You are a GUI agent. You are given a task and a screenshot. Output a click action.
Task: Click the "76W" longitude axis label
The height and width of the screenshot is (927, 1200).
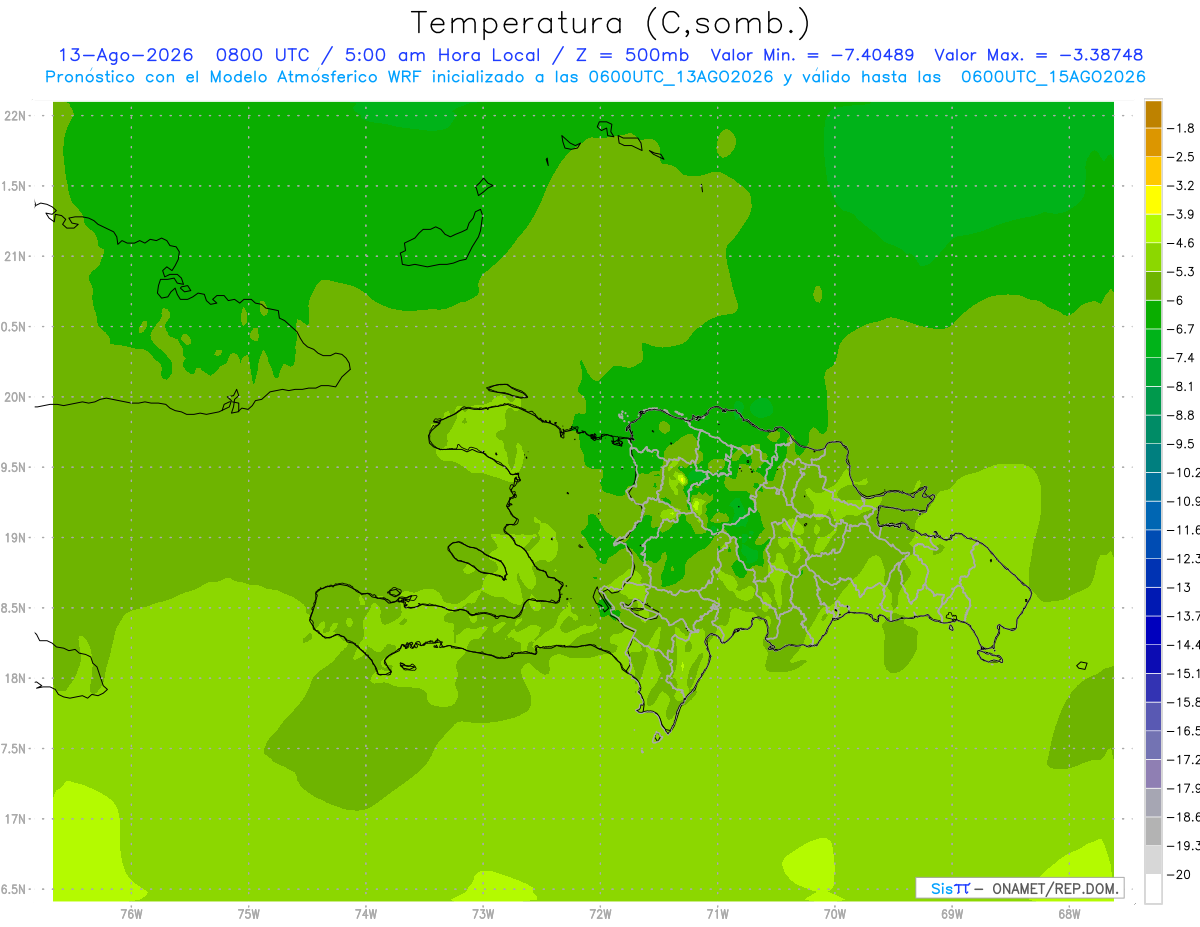click(131, 914)
